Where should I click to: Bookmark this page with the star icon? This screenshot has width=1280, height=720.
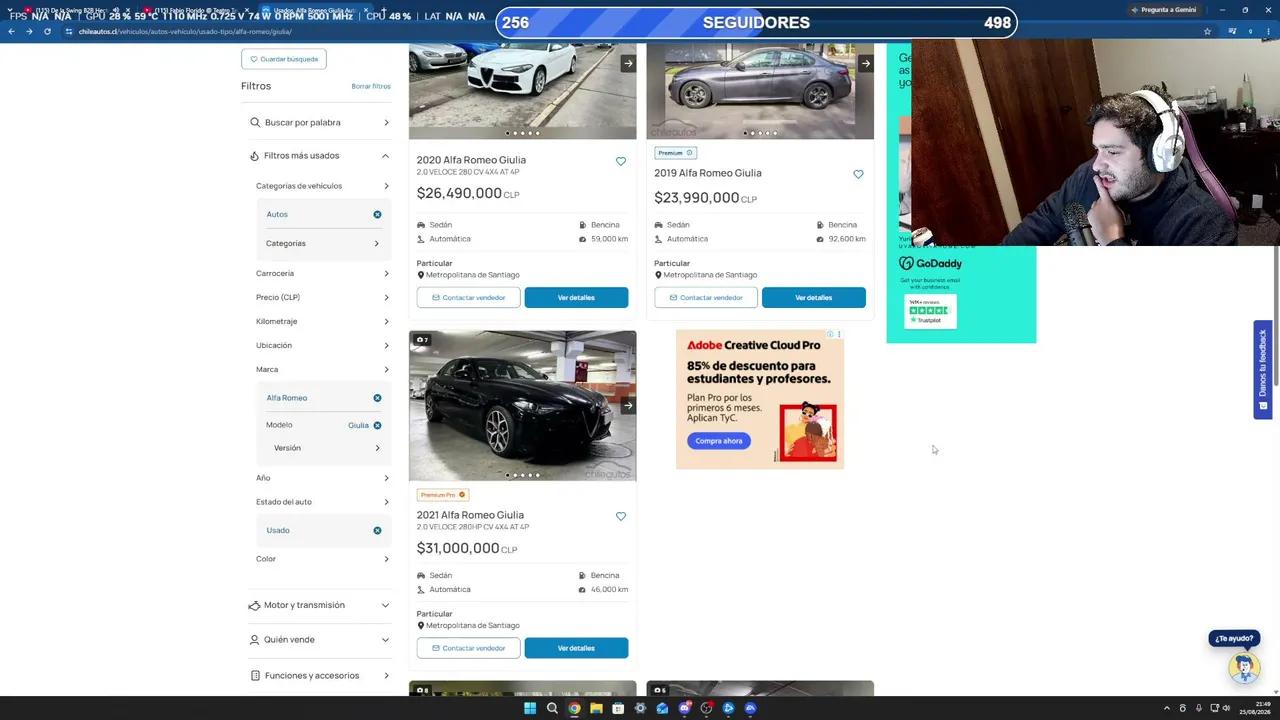(1207, 31)
